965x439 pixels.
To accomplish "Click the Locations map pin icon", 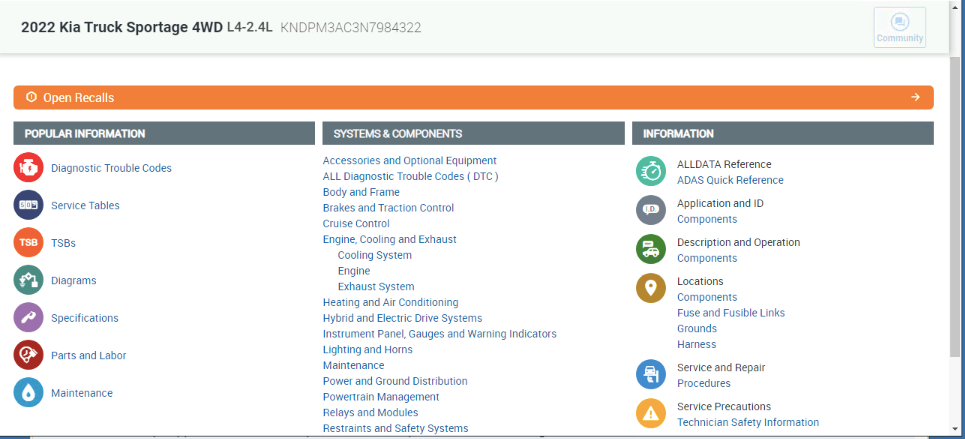I will [651, 288].
